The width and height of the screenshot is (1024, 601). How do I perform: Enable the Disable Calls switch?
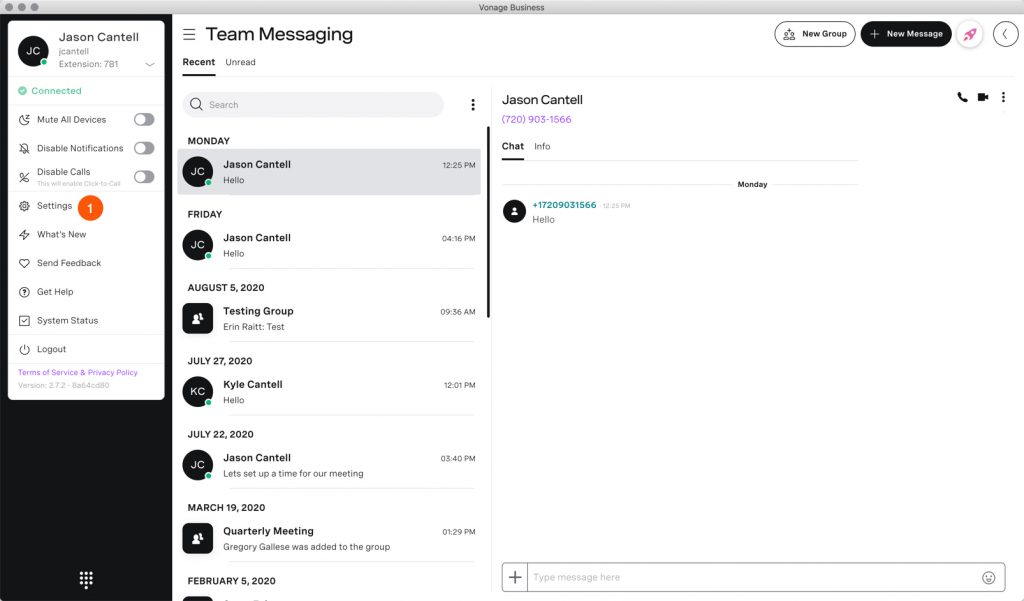pyautogui.click(x=144, y=177)
